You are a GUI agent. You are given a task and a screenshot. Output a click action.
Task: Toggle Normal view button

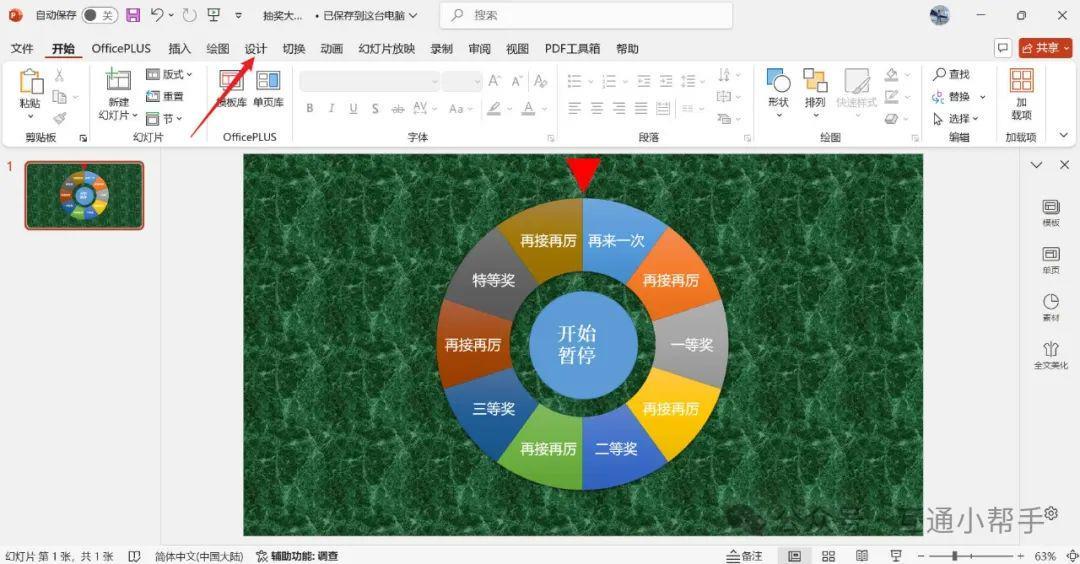pos(794,556)
